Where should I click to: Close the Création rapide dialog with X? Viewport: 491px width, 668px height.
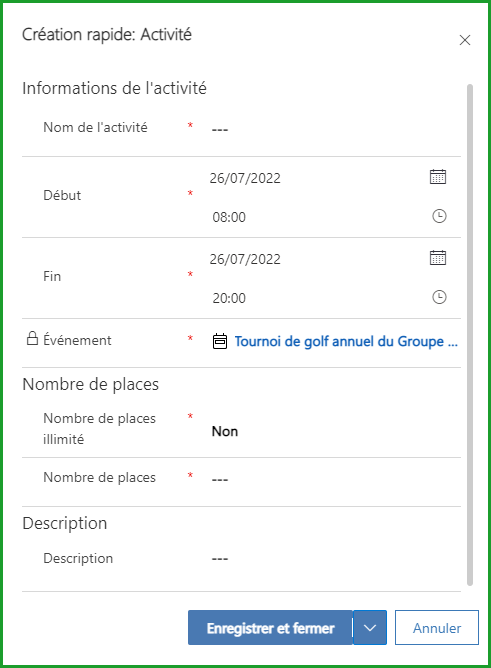(465, 40)
